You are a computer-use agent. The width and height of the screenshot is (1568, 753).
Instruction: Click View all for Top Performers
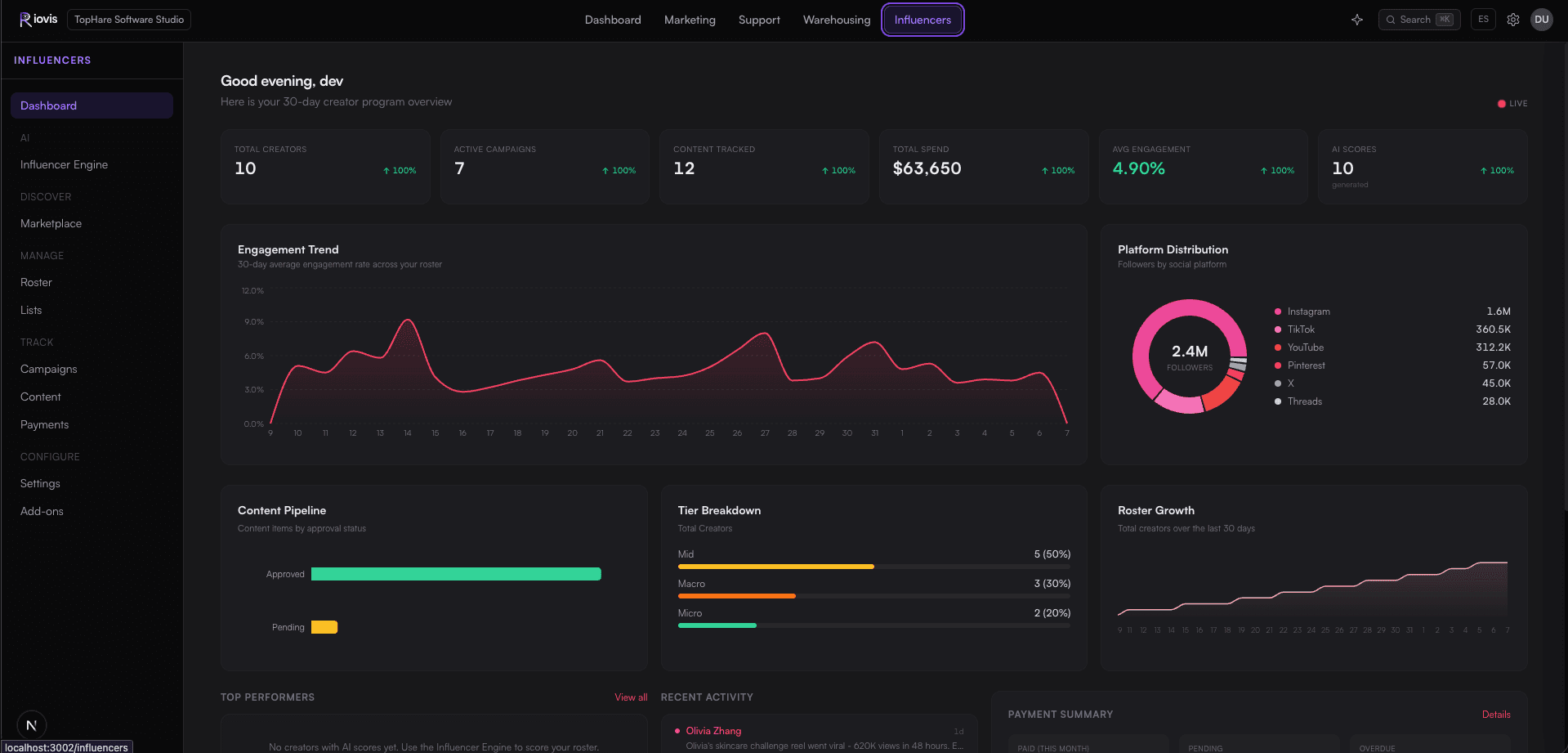[631, 697]
